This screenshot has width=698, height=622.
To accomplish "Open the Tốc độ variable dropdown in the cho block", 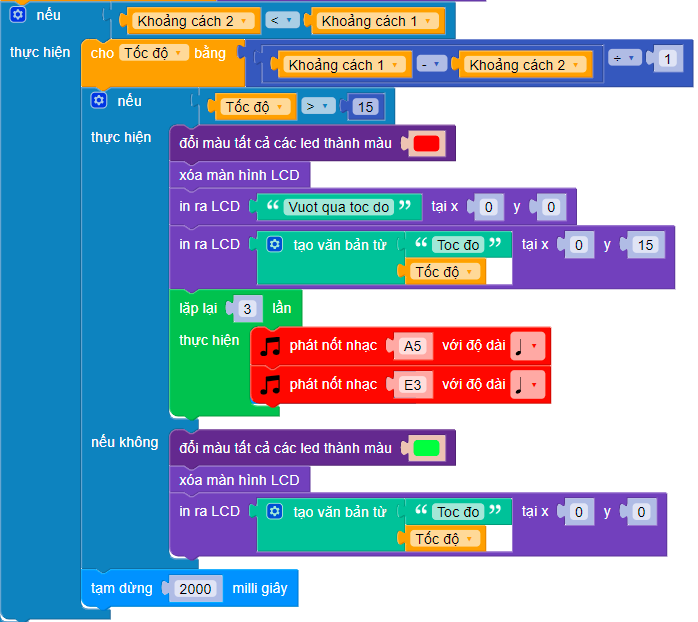I will tap(154, 53).
